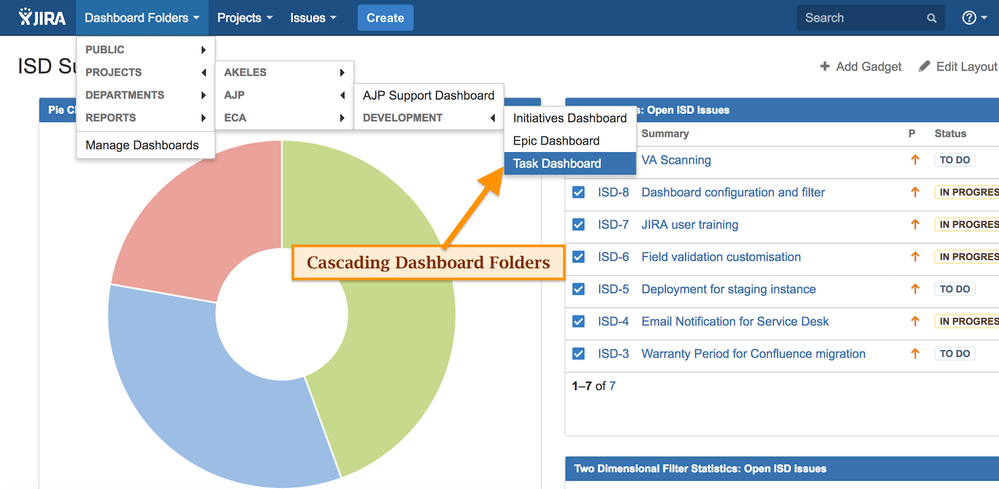This screenshot has width=999, height=489.
Task: Open issue ISD-8 link
Action: [x=614, y=192]
